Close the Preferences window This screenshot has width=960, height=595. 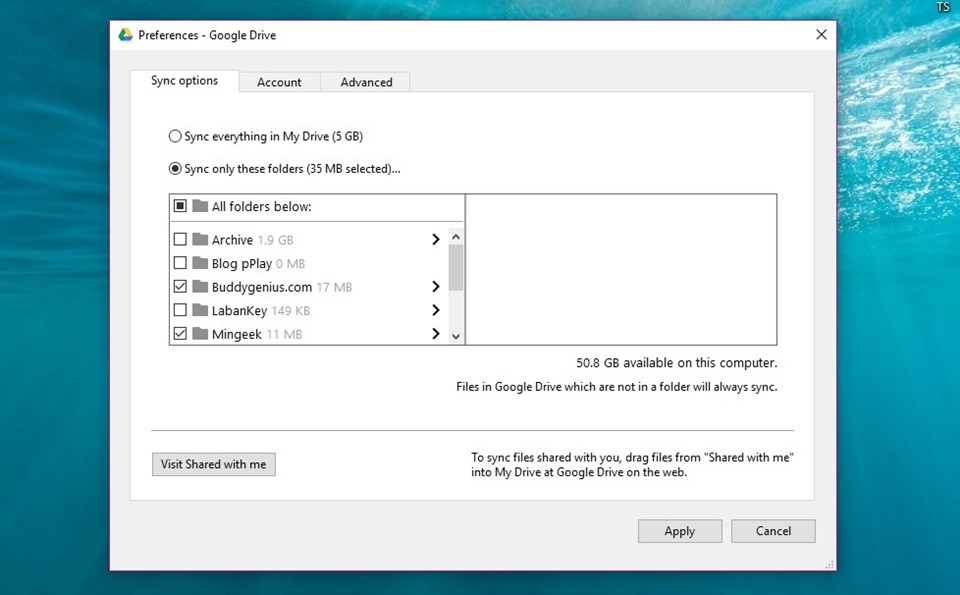pyautogui.click(x=822, y=34)
